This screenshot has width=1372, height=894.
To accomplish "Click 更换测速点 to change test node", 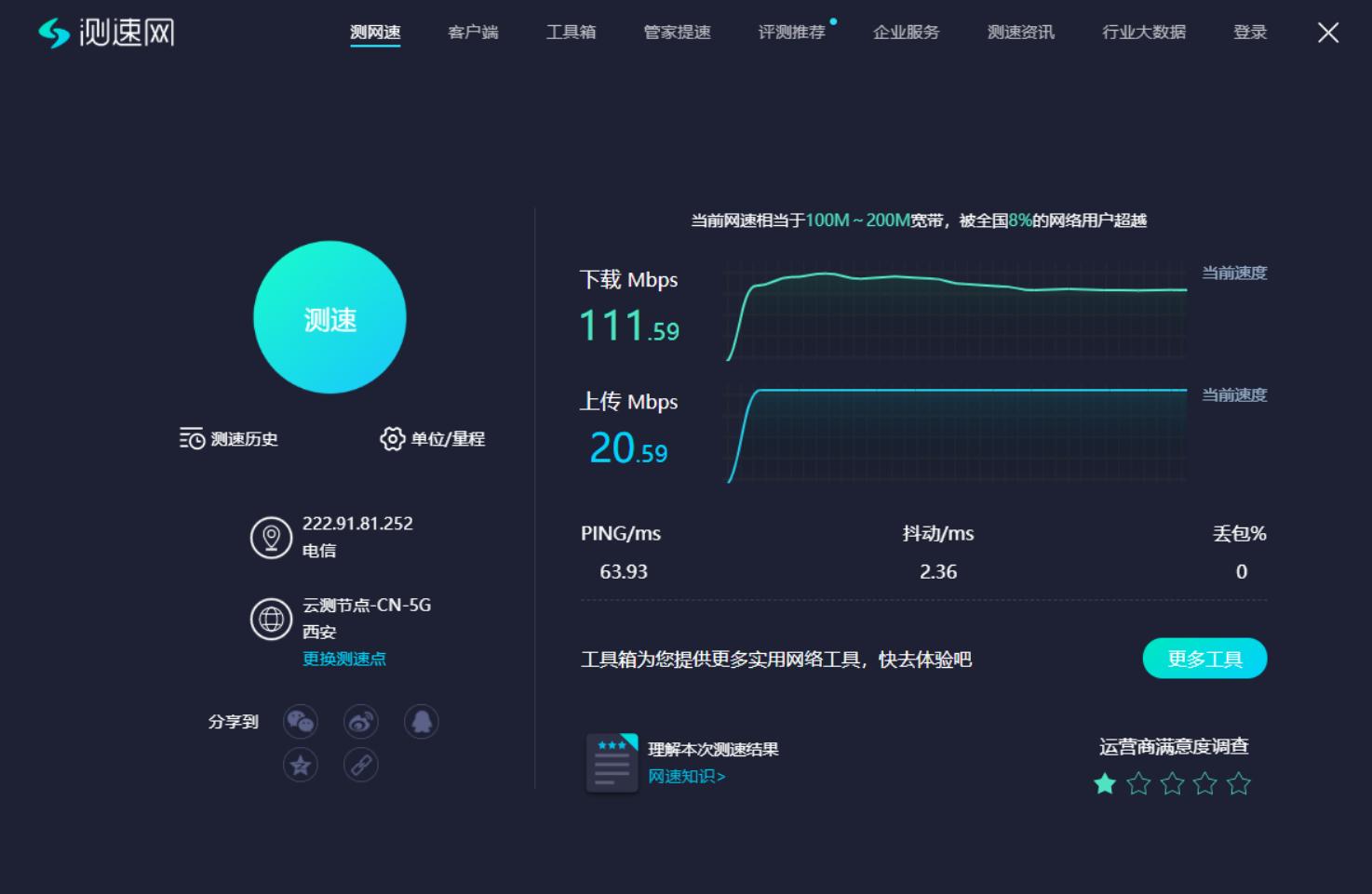I will point(344,659).
